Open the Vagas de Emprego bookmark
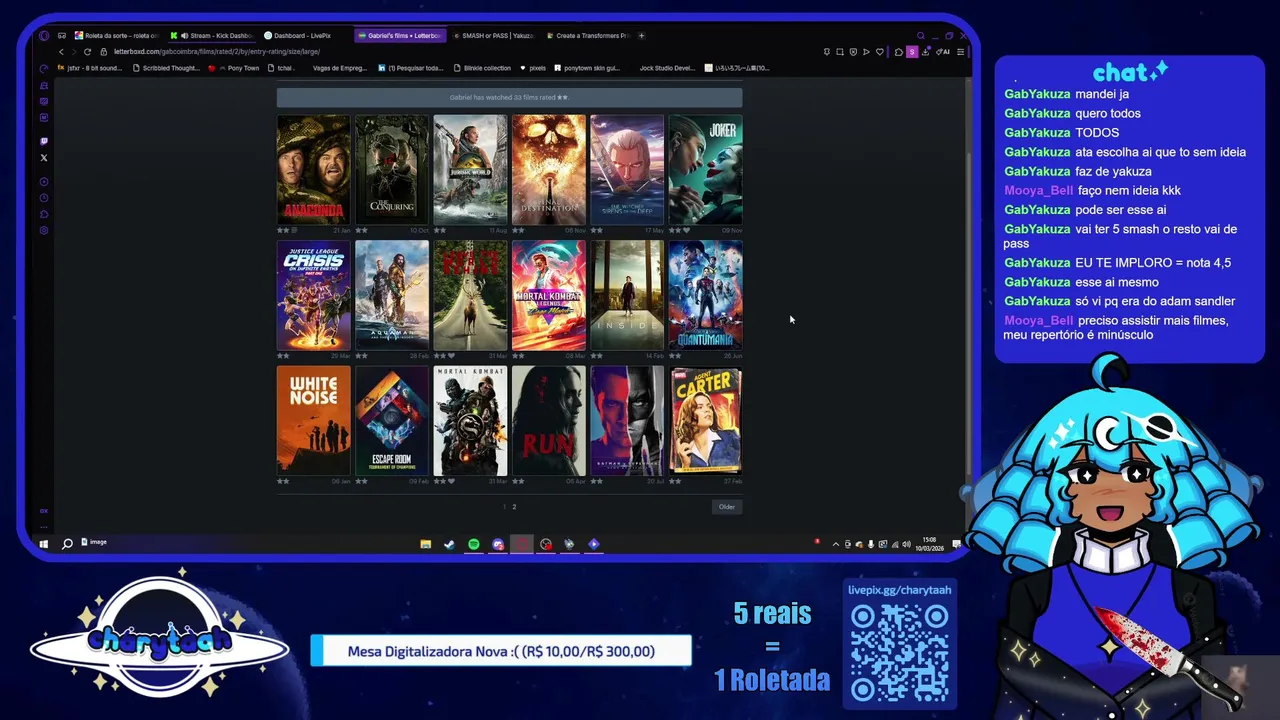The image size is (1280, 720). click(x=340, y=68)
